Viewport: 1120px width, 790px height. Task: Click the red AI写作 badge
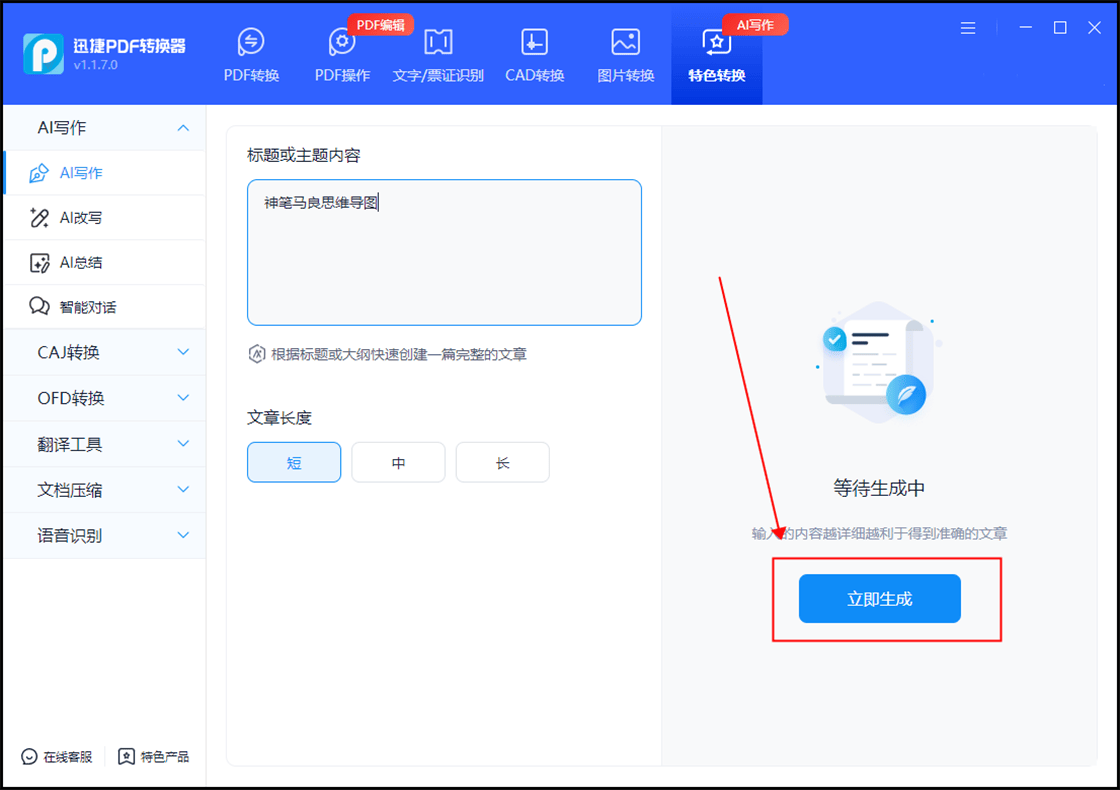755,25
